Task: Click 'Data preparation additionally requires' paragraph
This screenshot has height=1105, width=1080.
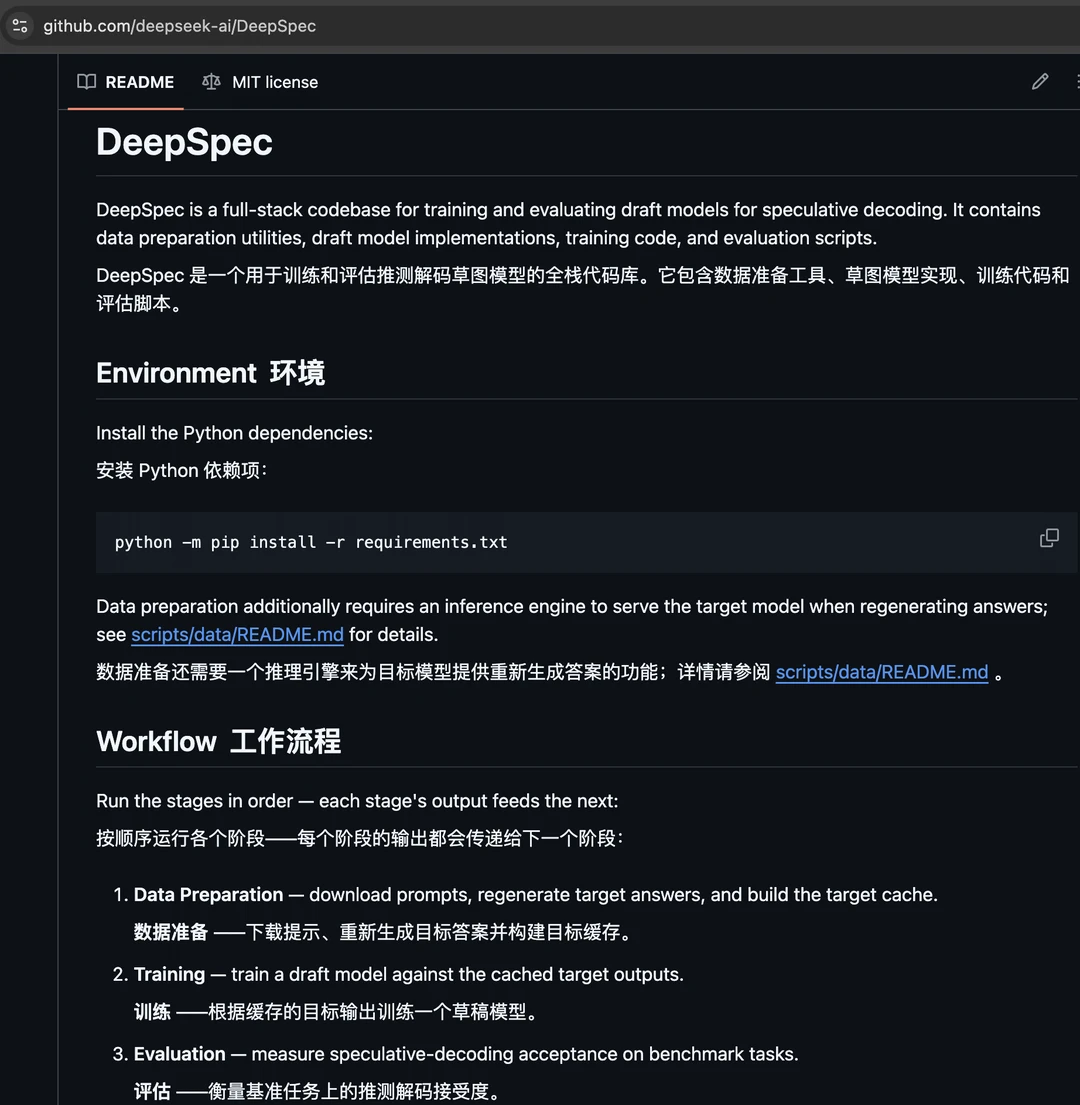Action: click(572, 620)
